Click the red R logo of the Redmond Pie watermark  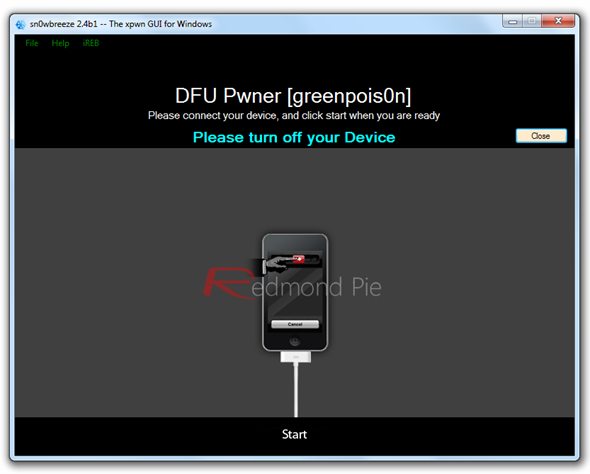pyautogui.click(x=229, y=283)
